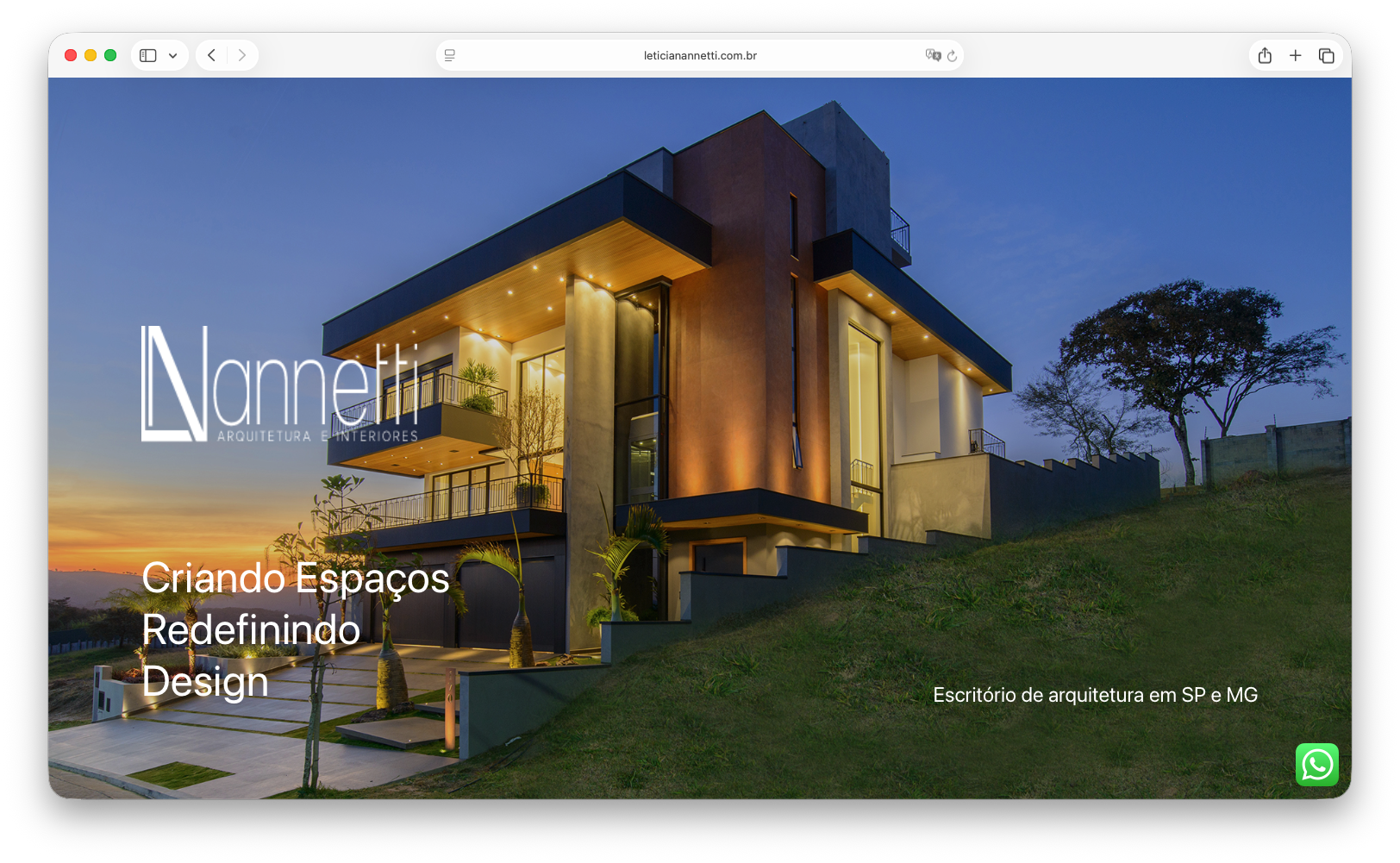
Task: Click the leticianannetti.com.br address field
Action: (x=699, y=55)
